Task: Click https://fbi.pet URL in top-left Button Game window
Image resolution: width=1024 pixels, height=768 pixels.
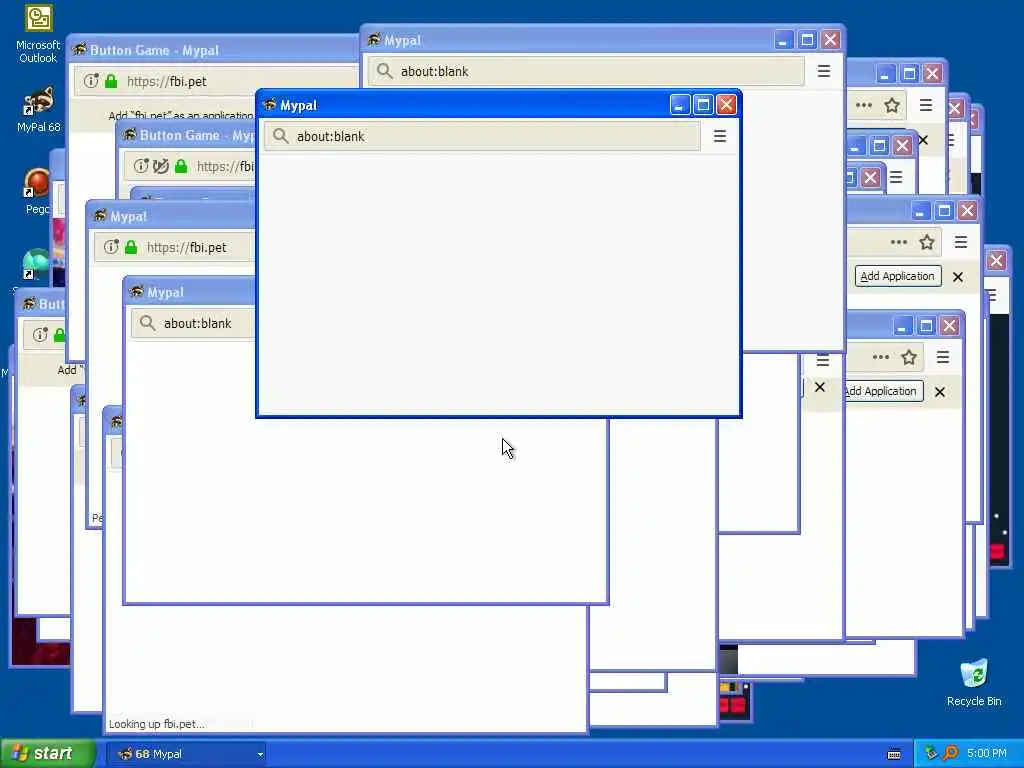Action: tap(167, 81)
